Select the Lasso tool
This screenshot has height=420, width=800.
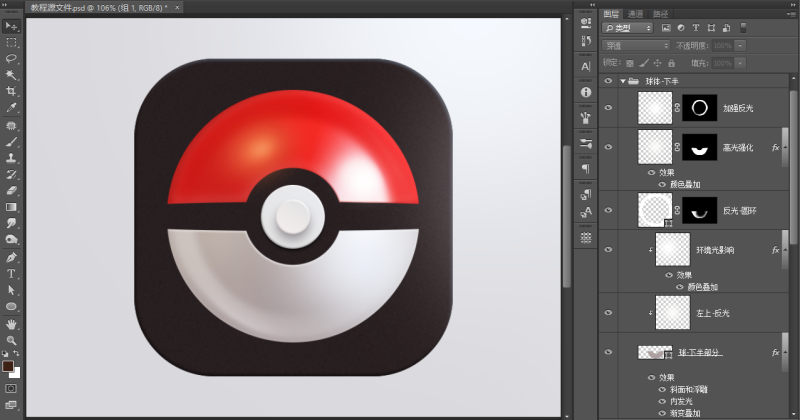click(11, 58)
